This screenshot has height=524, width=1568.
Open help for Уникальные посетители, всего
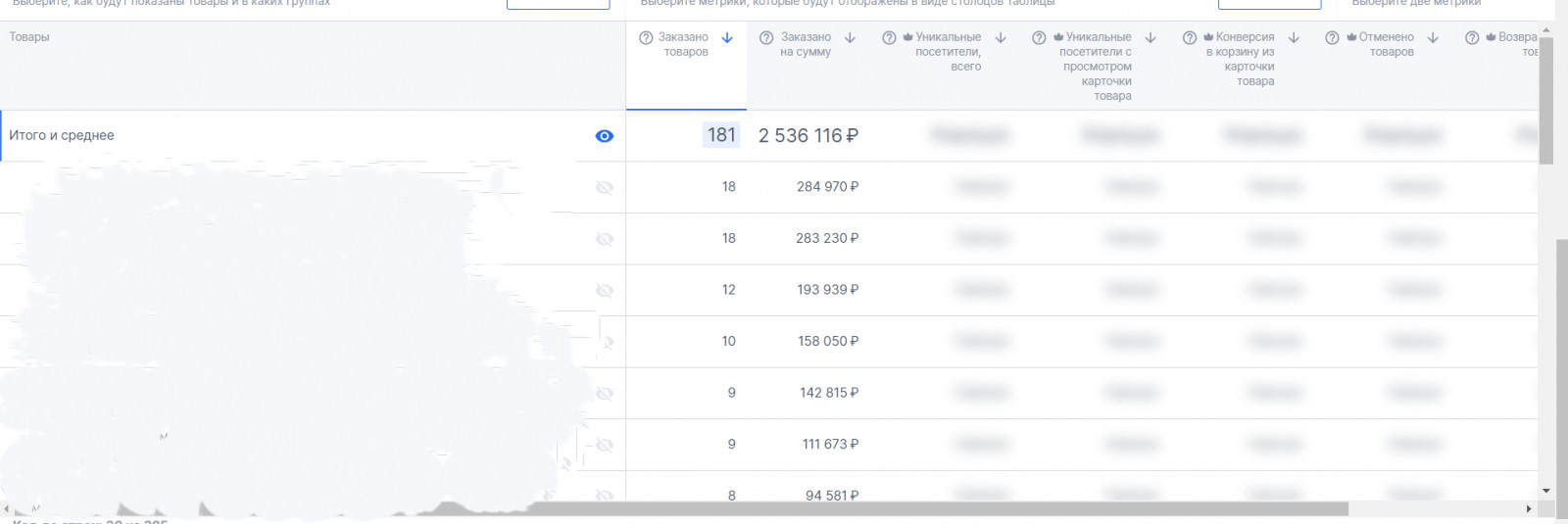[889, 38]
